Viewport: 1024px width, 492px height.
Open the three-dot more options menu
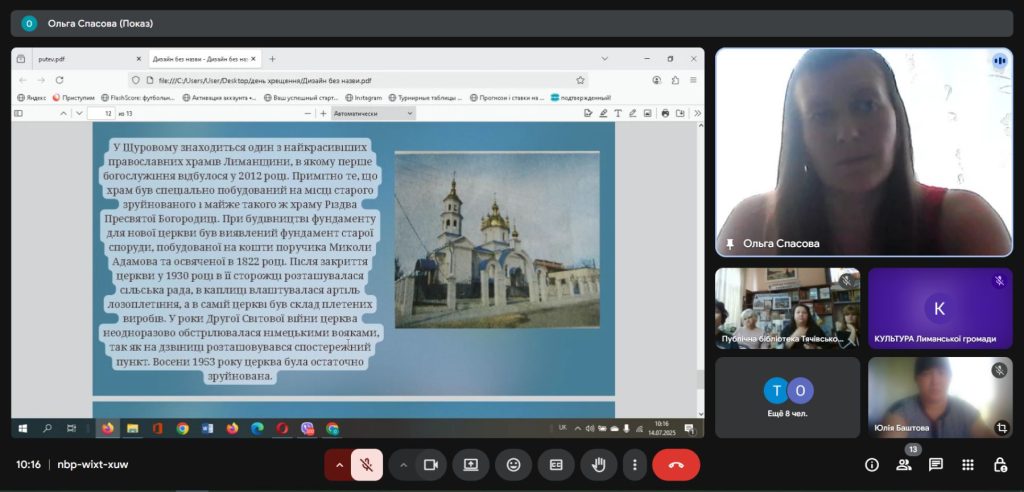[x=634, y=465]
